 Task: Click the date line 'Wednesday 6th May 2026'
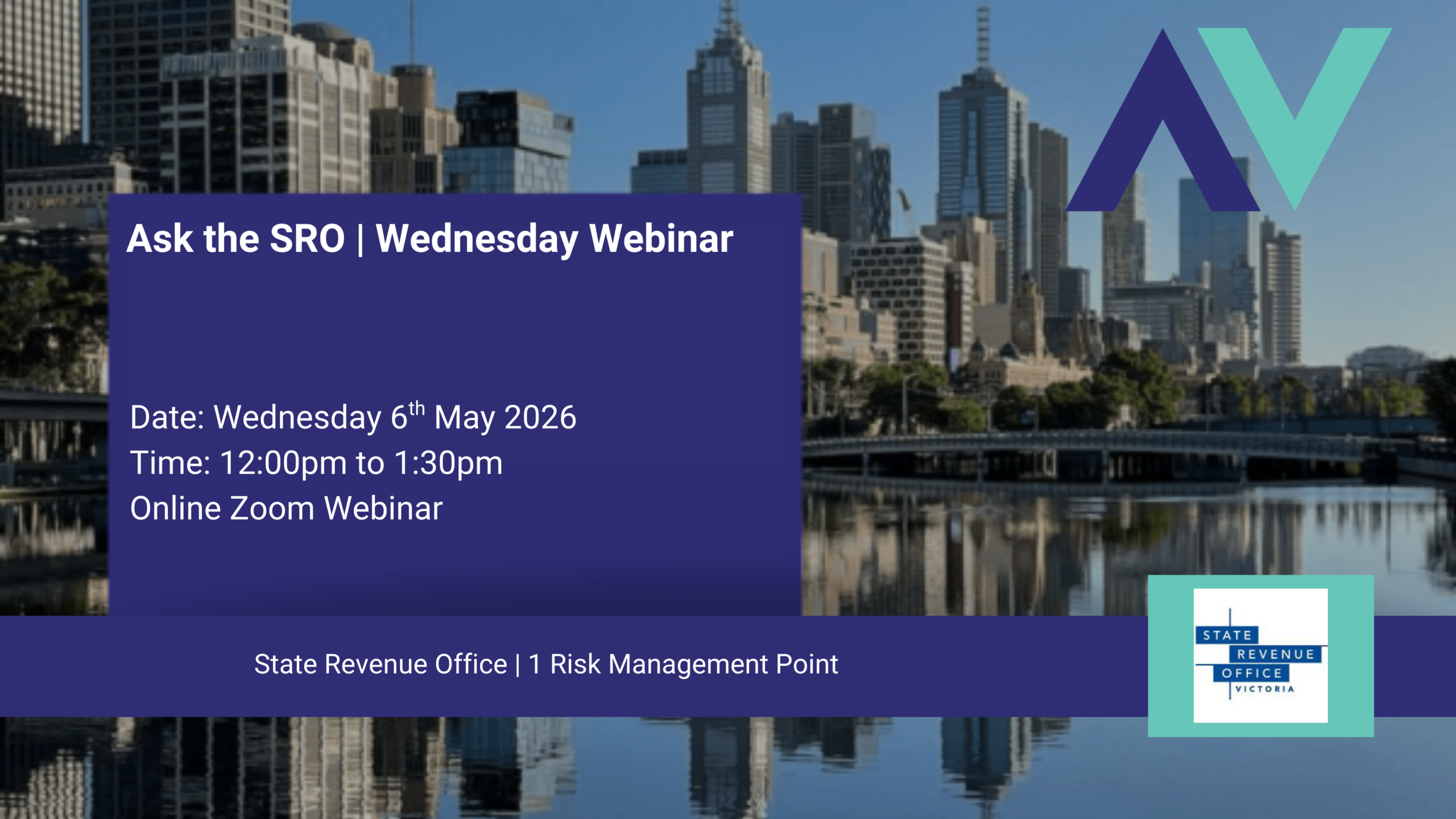(395, 417)
